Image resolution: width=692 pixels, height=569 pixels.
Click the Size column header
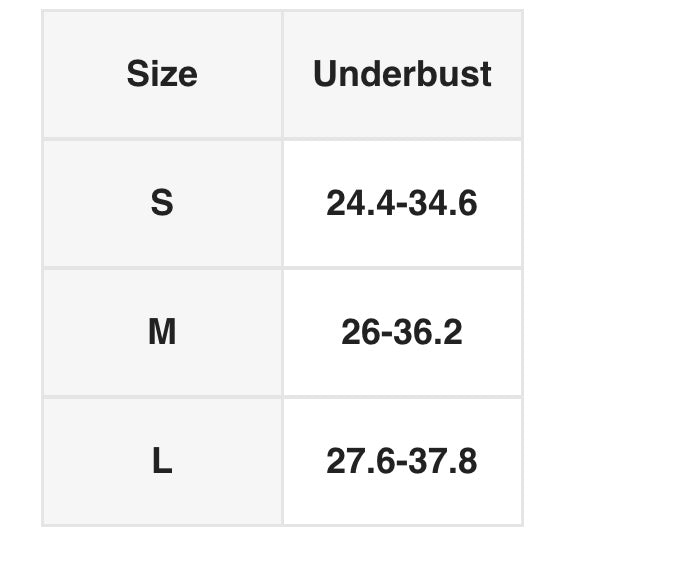tap(162, 74)
